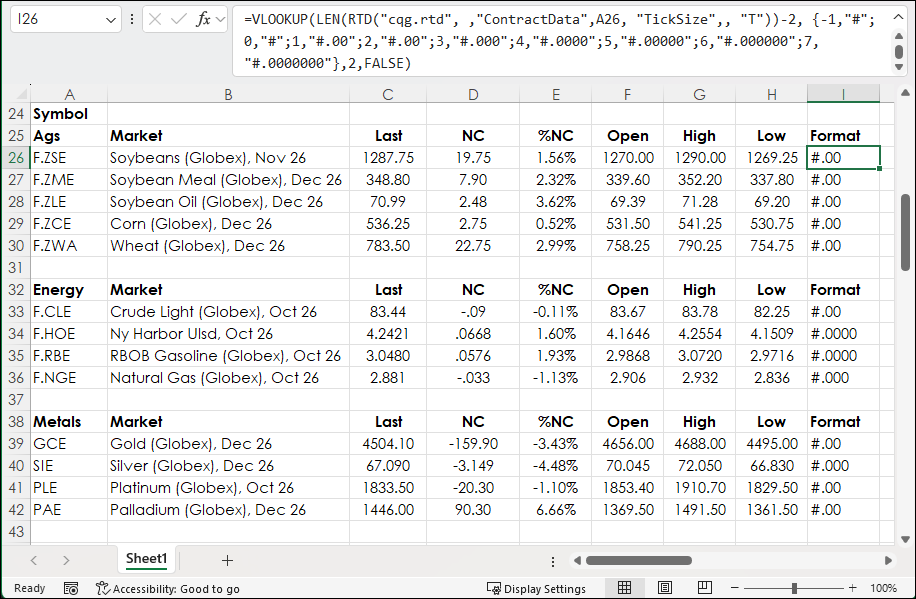Select the Energy header cell
This screenshot has width=916, height=599.
pos(69,290)
